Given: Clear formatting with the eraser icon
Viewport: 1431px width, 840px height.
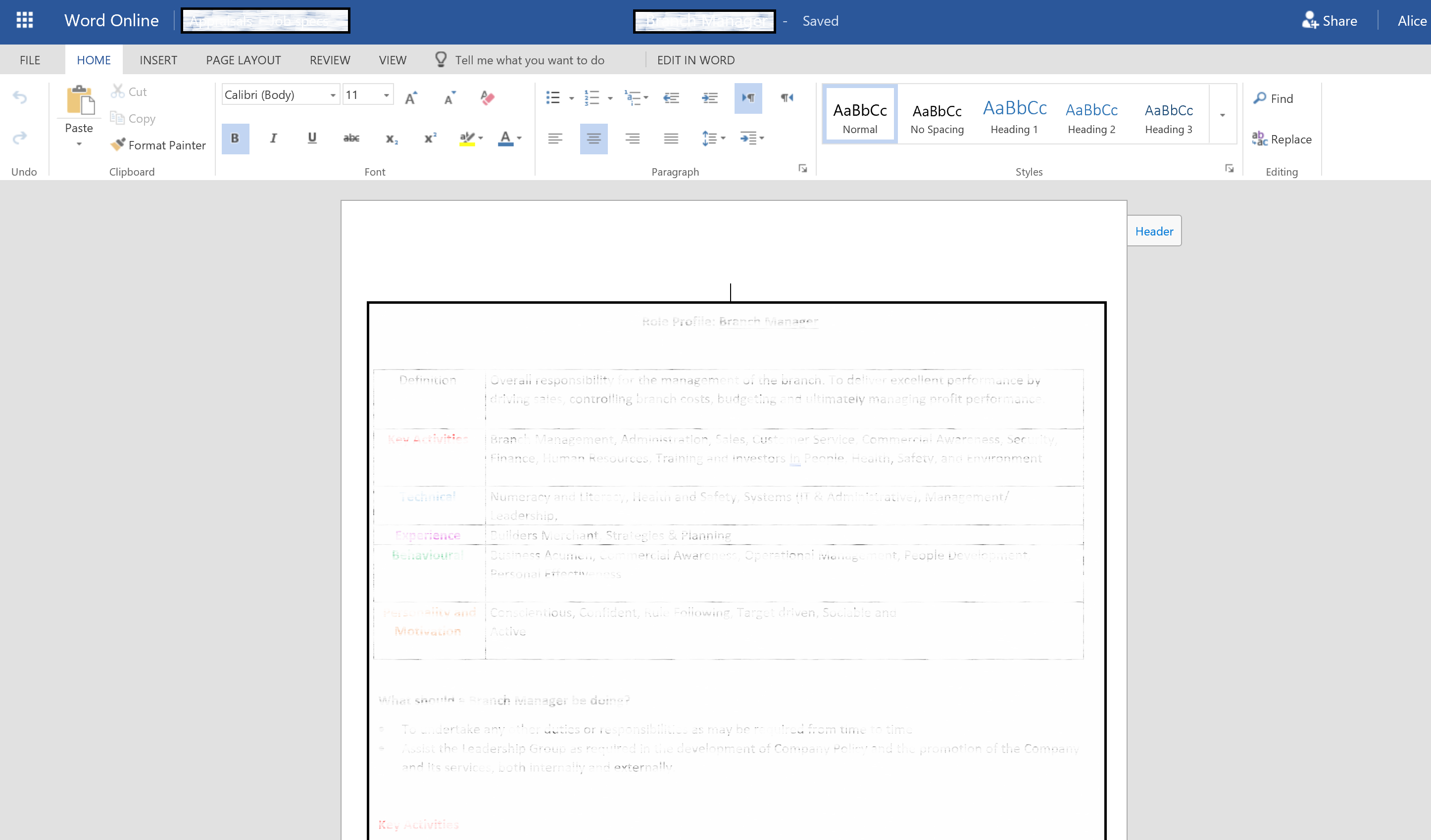Looking at the screenshot, I should [x=487, y=97].
